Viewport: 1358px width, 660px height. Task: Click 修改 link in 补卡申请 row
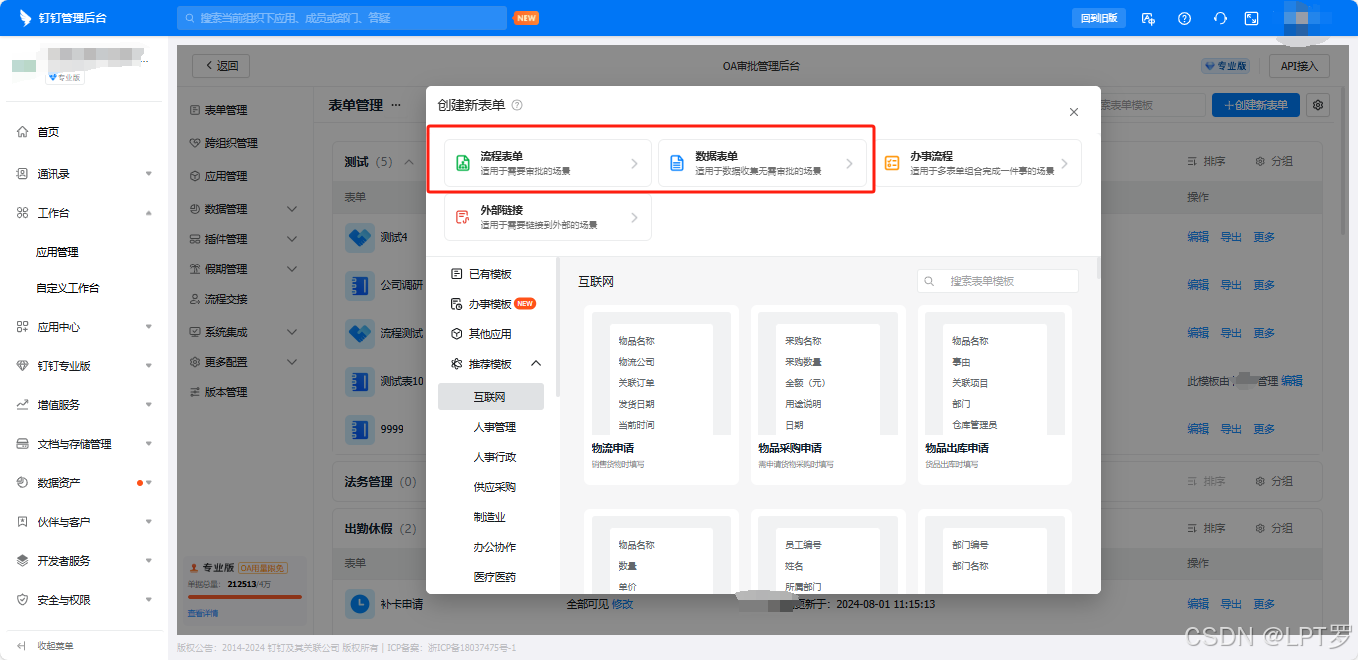pos(622,604)
